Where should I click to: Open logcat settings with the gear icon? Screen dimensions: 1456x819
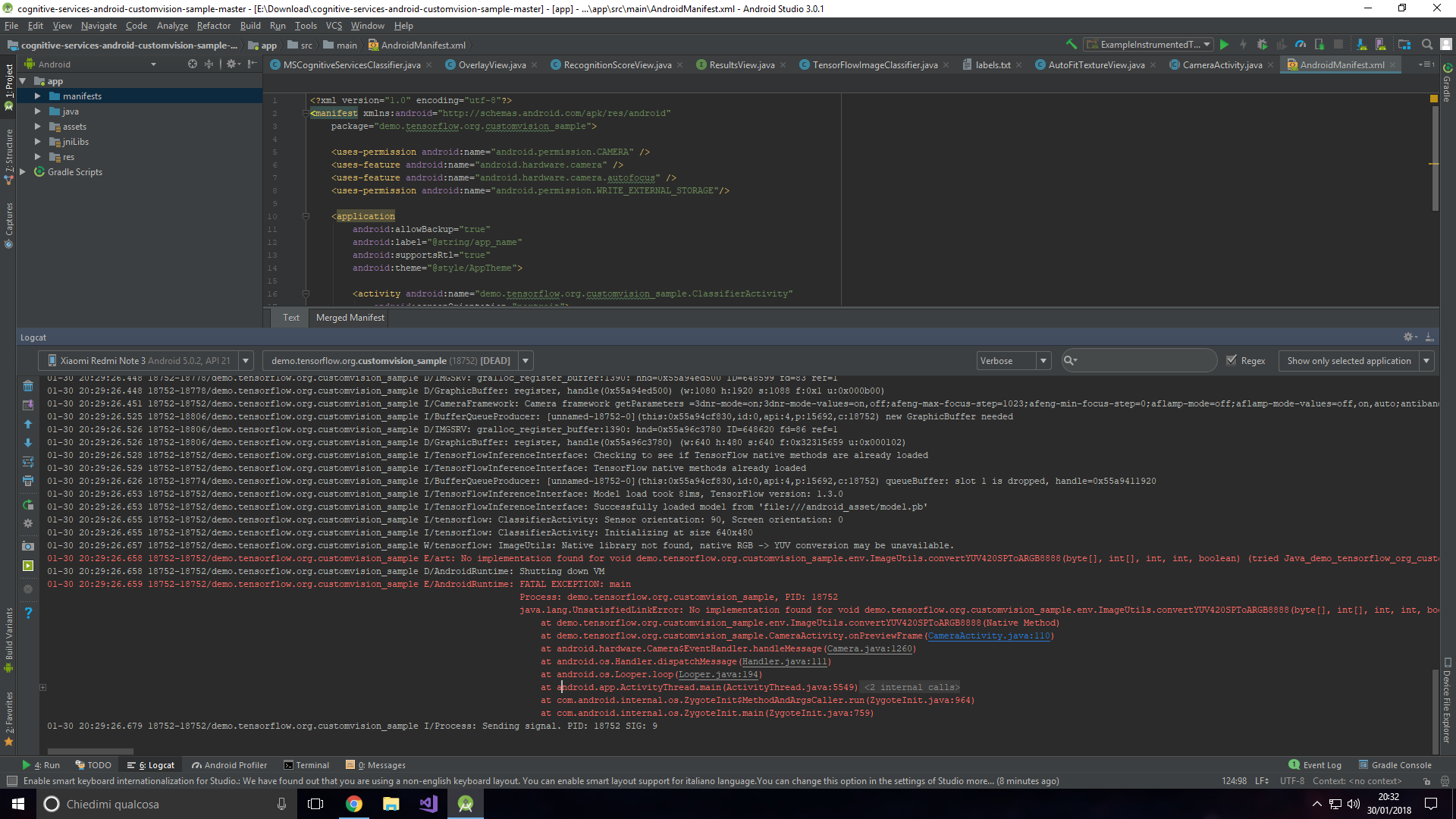[28, 523]
